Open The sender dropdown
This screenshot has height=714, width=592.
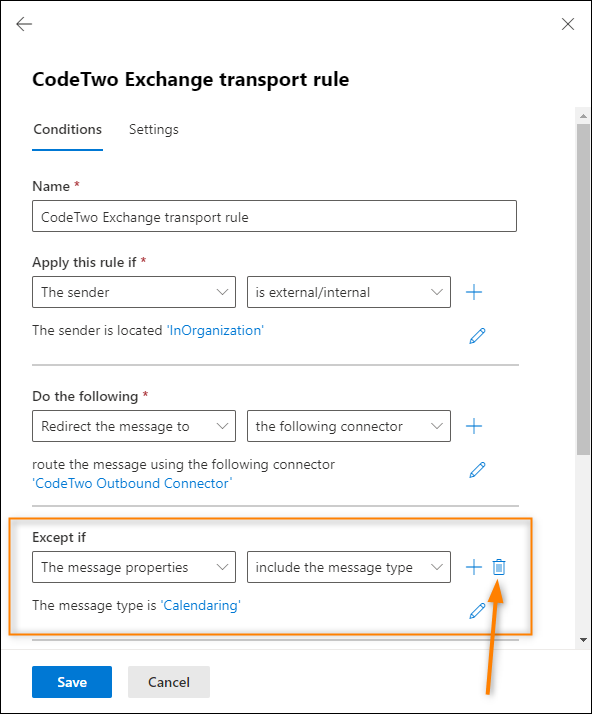tap(134, 292)
